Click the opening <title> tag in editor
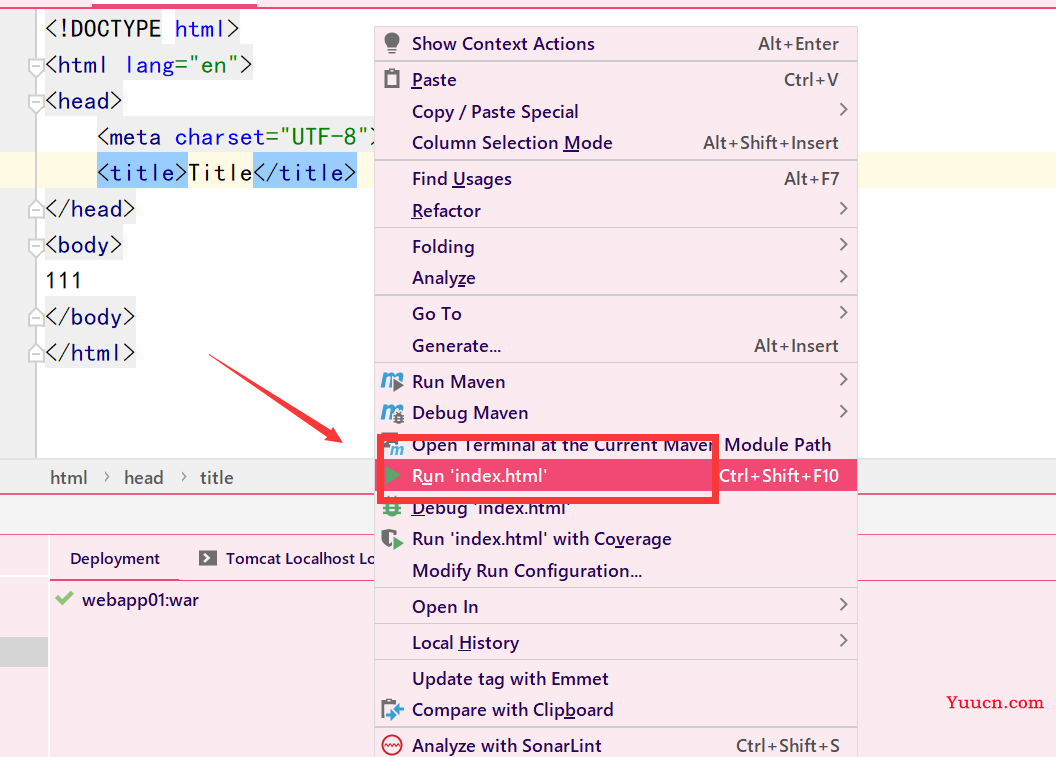Screen dimensions: 1056x757 tap(142, 173)
